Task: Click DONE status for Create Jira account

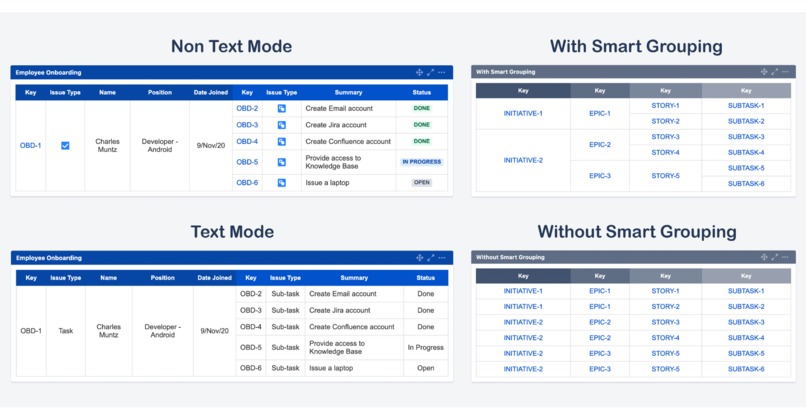Action: pos(422,125)
